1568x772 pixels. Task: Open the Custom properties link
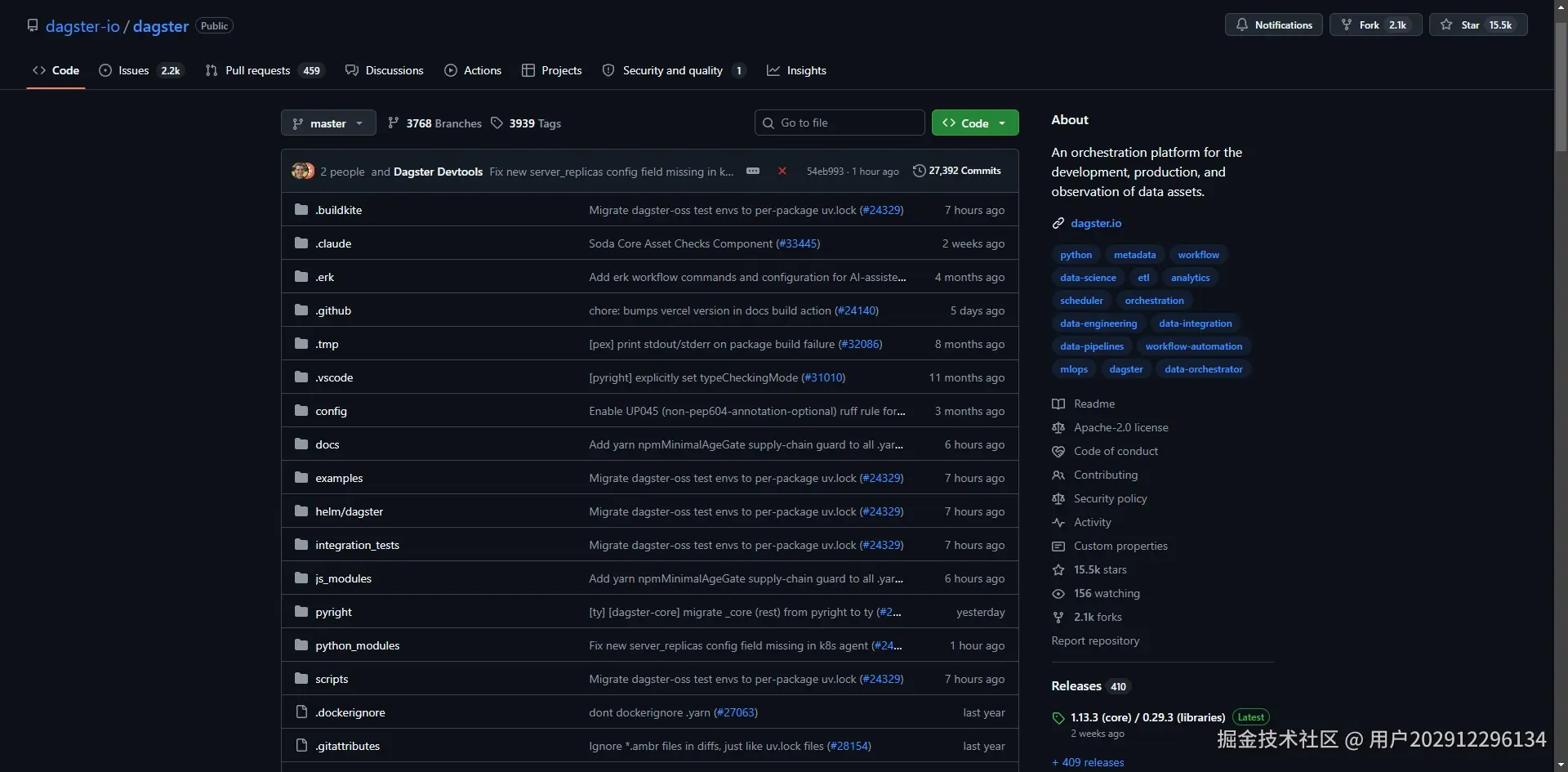pos(1120,546)
